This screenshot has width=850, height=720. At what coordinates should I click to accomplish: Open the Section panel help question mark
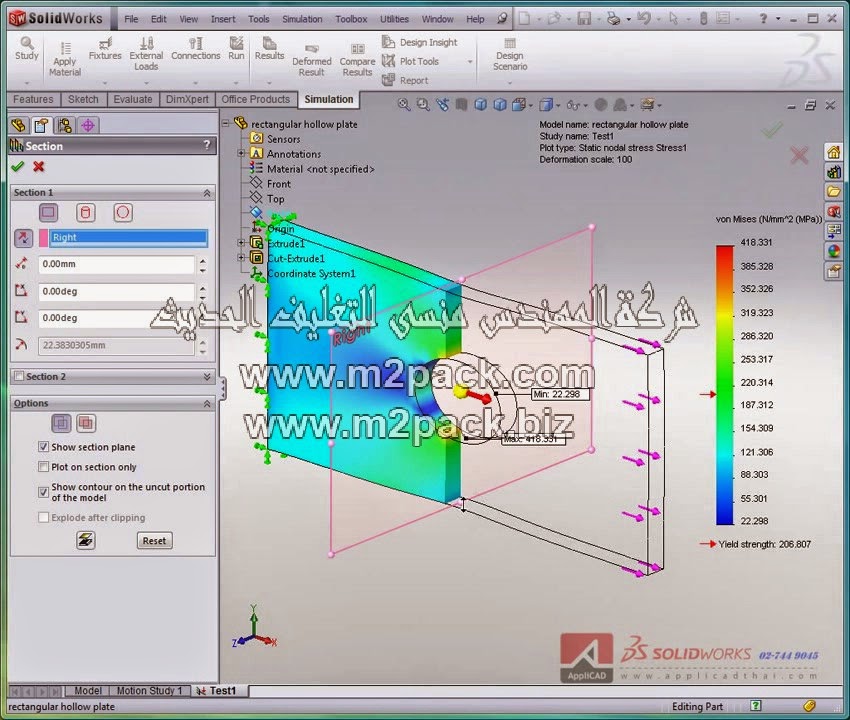click(x=207, y=145)
